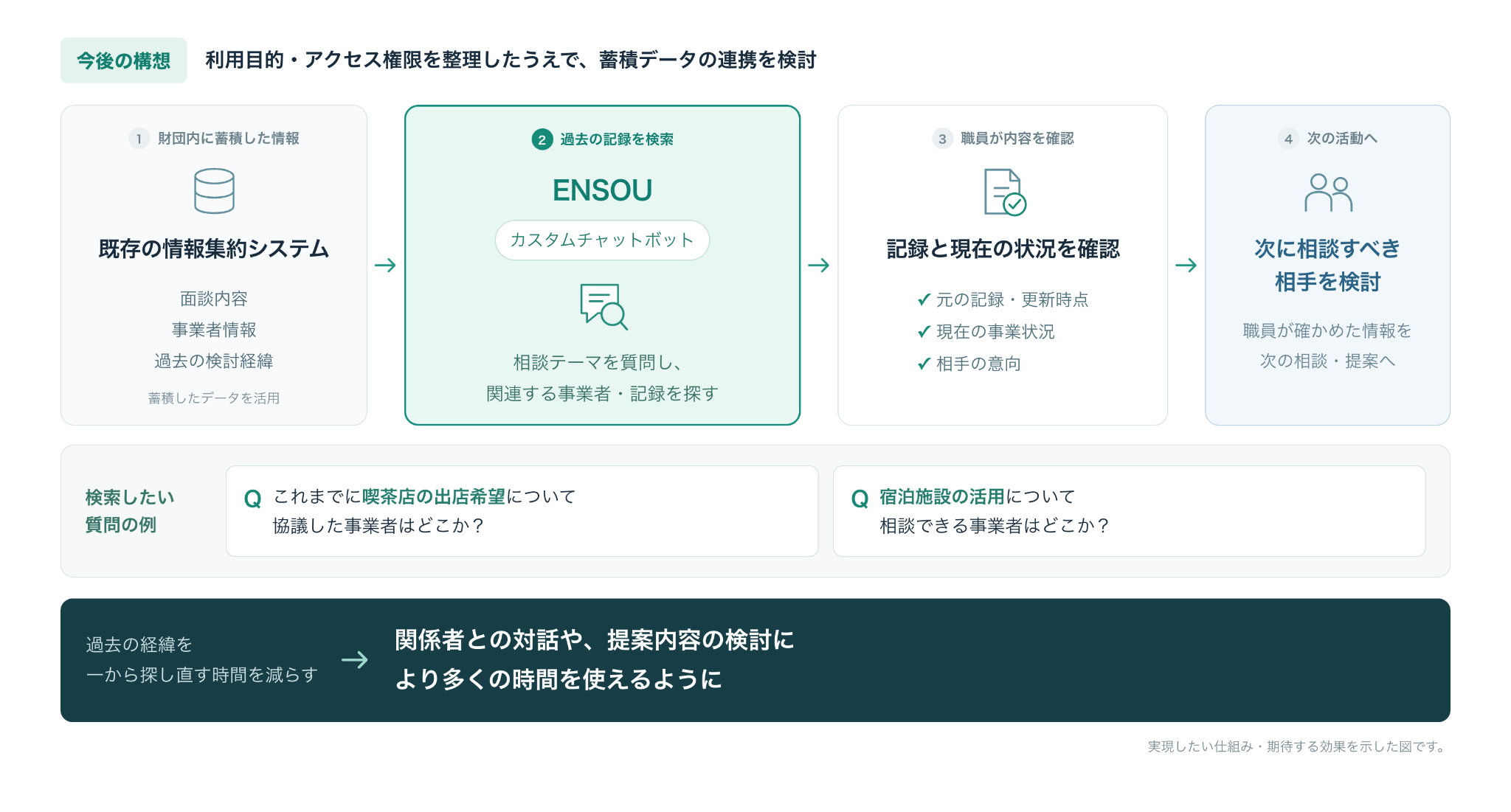Viewport: 1511px width, 812px height.
Task: Click the 記録と現在の状況を確認 heading
Action: pyautogui.click(x=1003, y=249)
